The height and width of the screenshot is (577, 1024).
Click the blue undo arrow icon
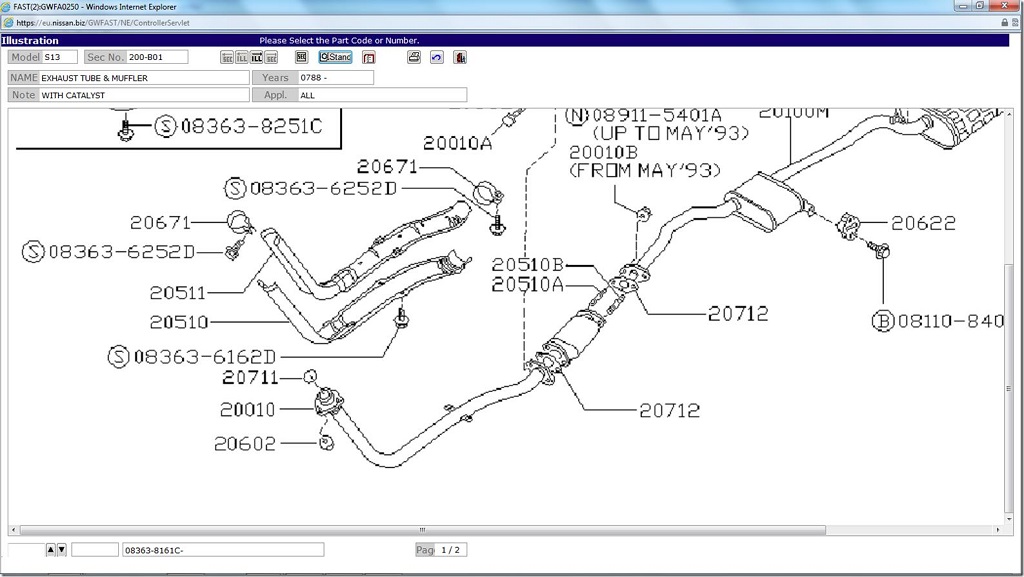tap(437, 58)
